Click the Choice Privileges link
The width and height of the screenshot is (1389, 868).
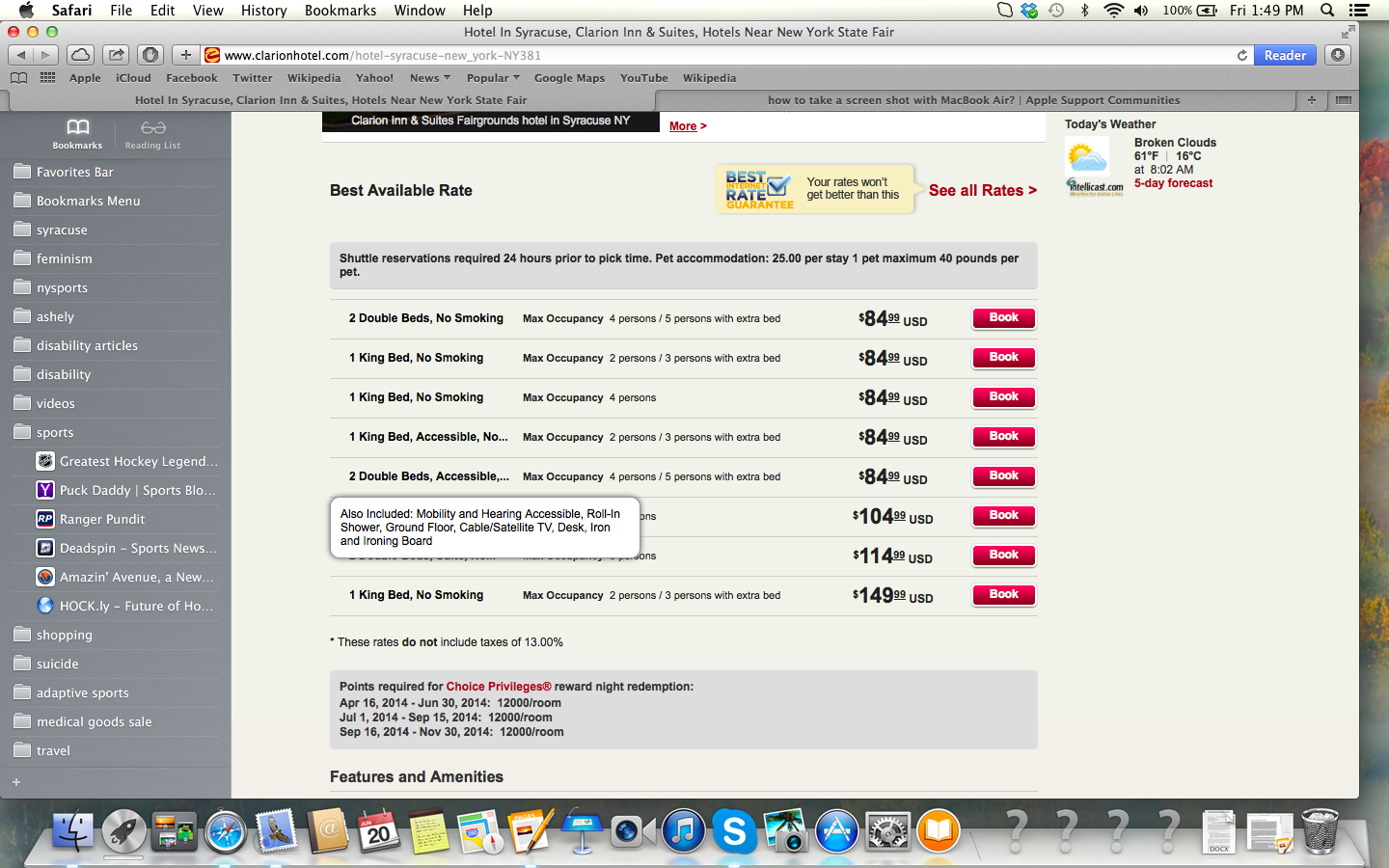(498, 687)
